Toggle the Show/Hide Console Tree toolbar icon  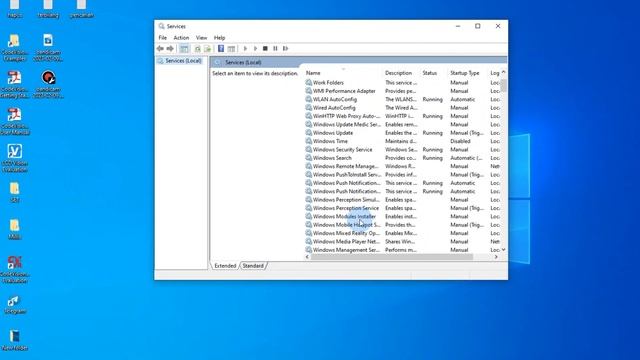click(184, 49)
